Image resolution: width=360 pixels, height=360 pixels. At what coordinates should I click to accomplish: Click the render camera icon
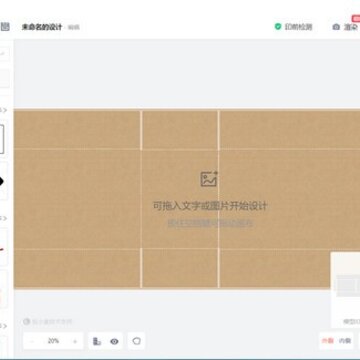(336, 27)
